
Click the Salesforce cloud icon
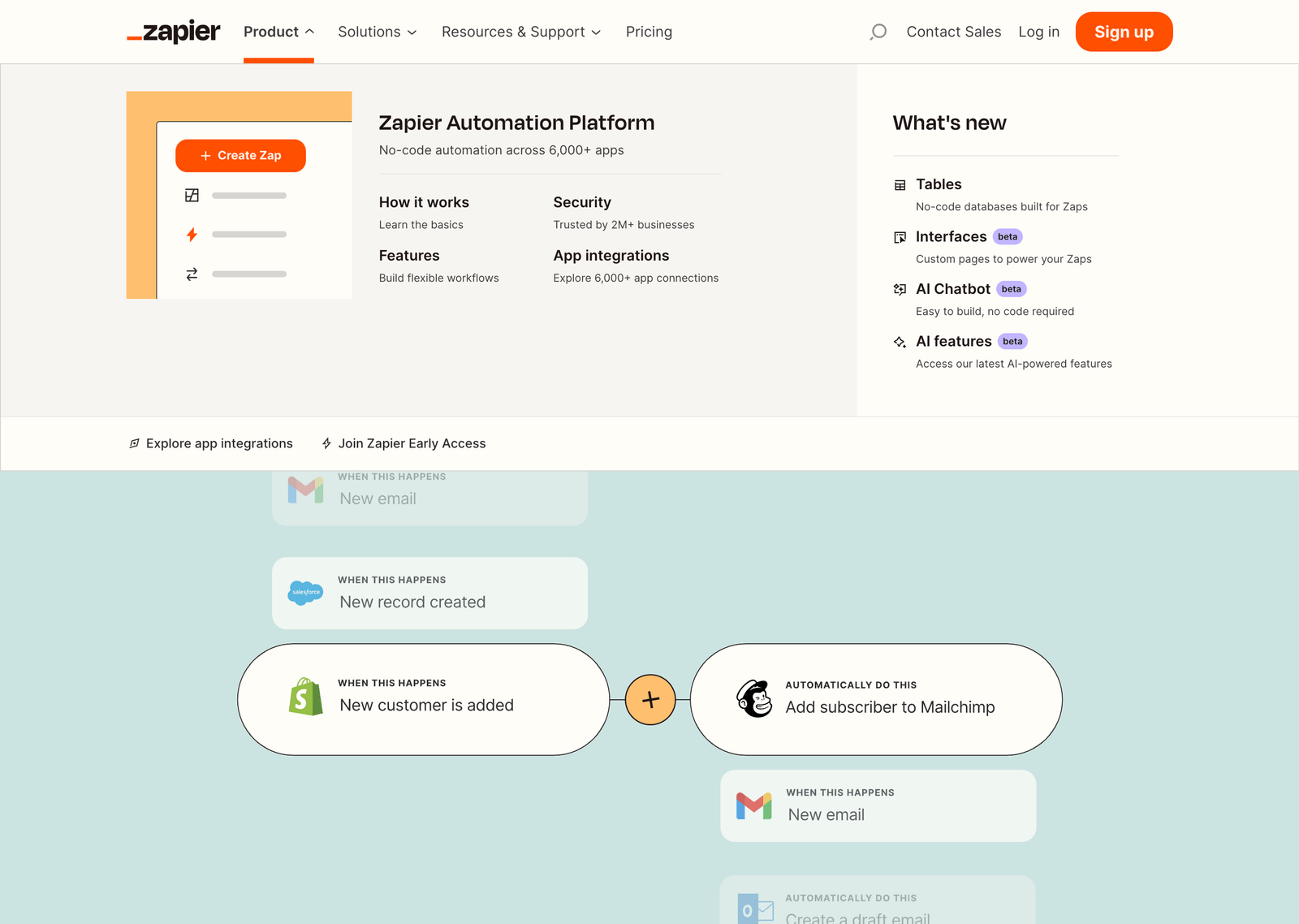(x=305, y=593)
